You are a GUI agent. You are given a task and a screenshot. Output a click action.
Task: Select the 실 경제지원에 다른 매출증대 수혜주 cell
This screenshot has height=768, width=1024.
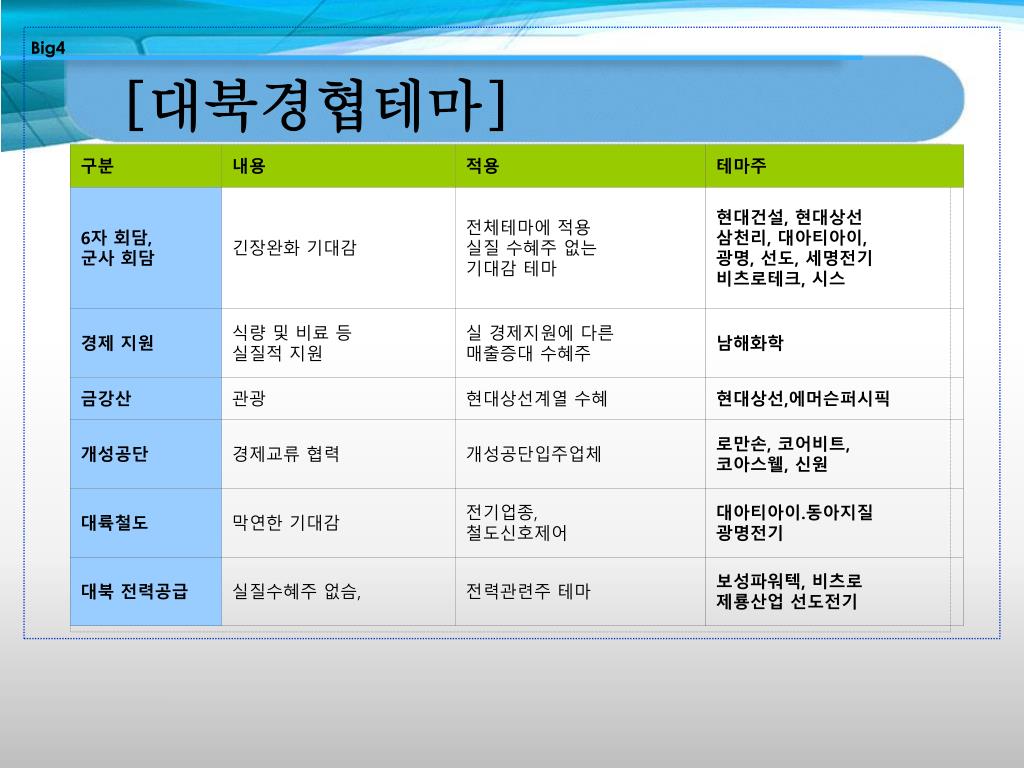(x=580, y=343)
